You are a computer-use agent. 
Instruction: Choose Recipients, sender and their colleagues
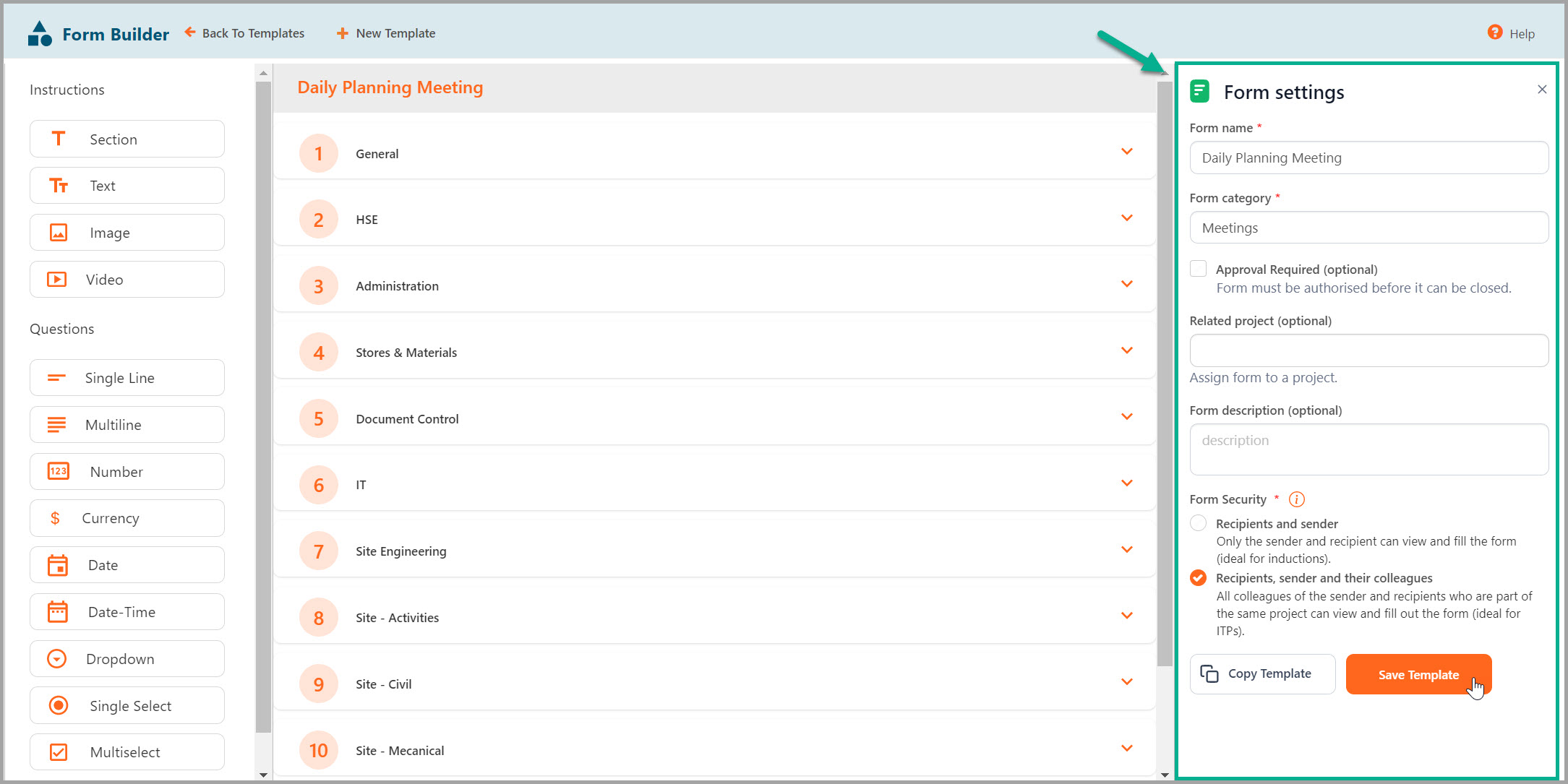click(1198, 578)
